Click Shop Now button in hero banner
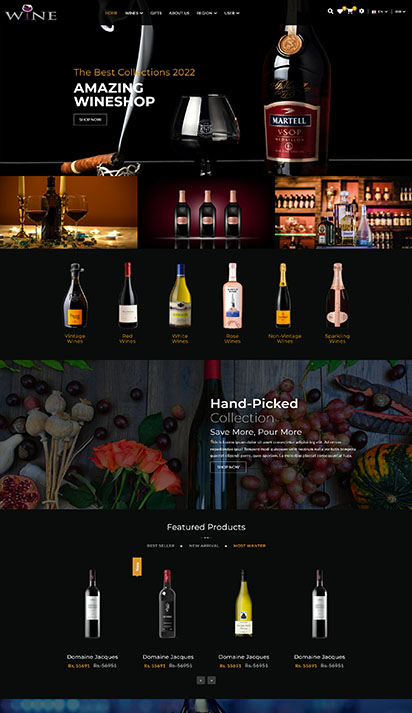This screenshot has width=412, height=713. pos(90,120)
